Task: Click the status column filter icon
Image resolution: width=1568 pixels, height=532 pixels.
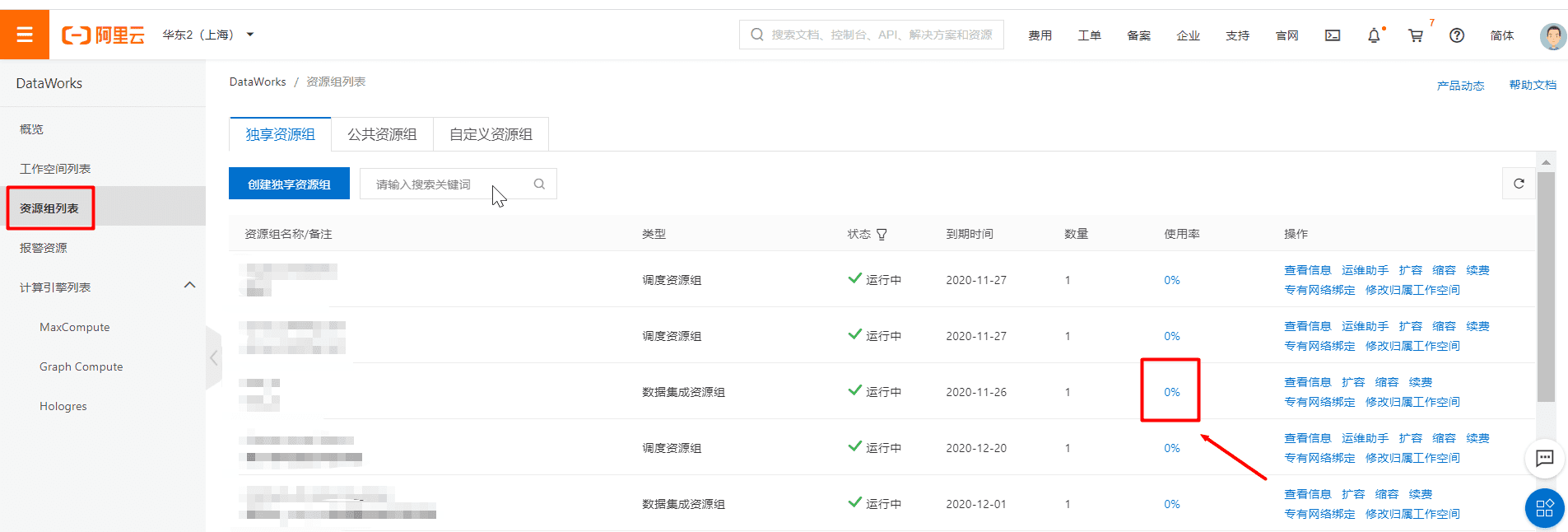Action: (882, 235)
